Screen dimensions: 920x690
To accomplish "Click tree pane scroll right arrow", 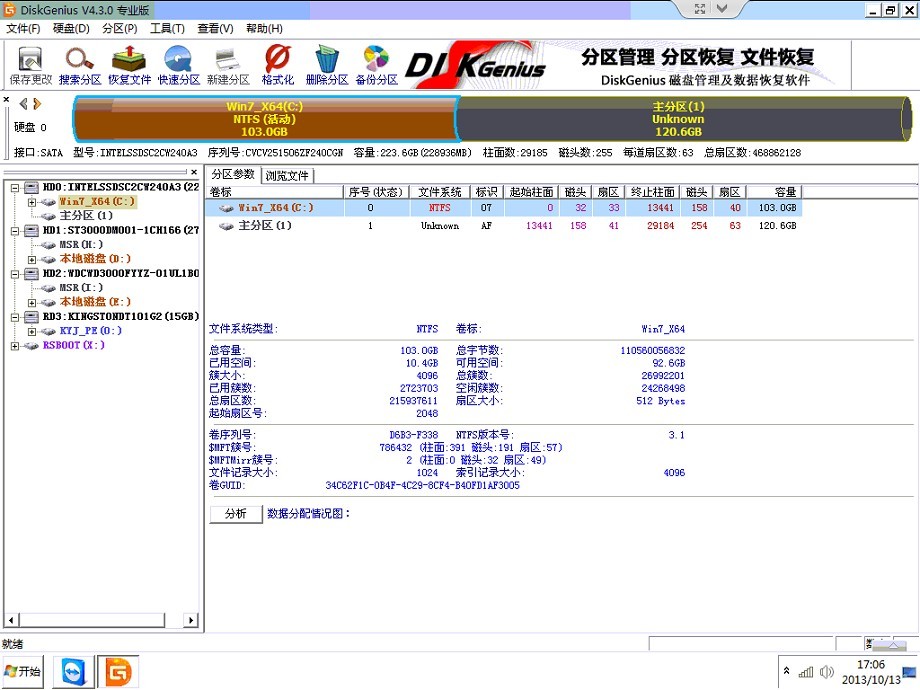I will click(x=191, y=620).
